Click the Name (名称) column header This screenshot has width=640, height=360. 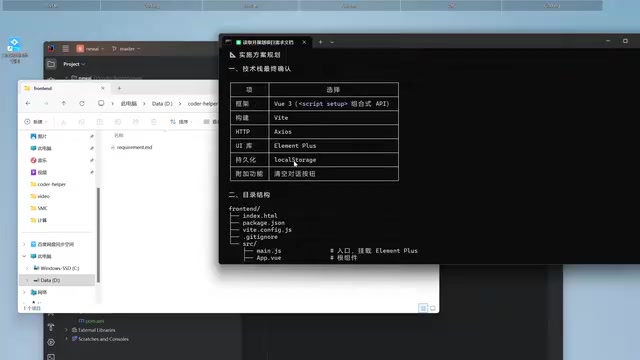click(119, 135)
